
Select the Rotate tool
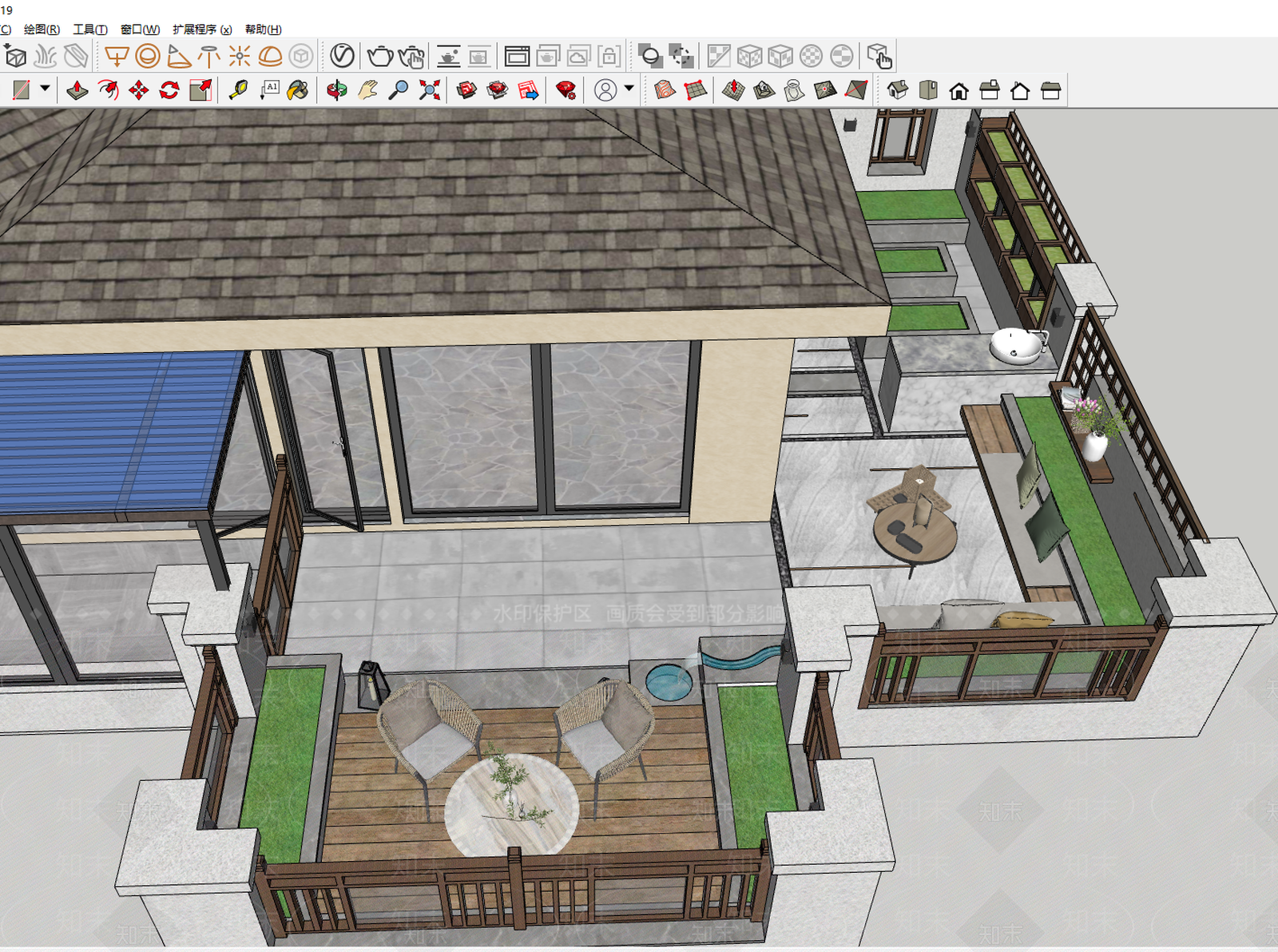(x=169, y=90)
